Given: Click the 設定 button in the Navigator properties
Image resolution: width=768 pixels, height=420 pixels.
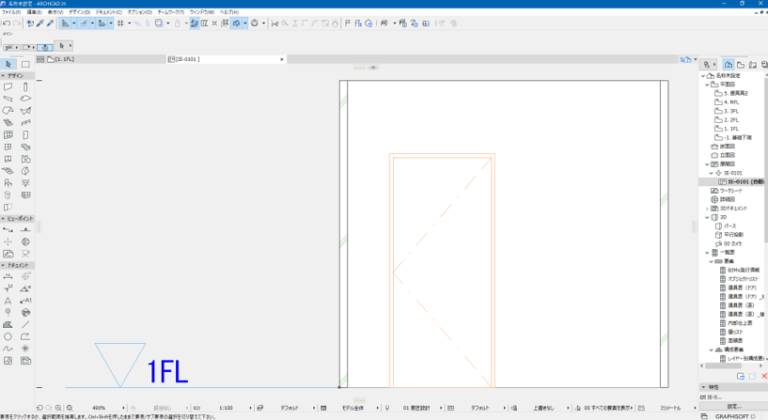Looking at the screenshot, I should click(733, 406).
